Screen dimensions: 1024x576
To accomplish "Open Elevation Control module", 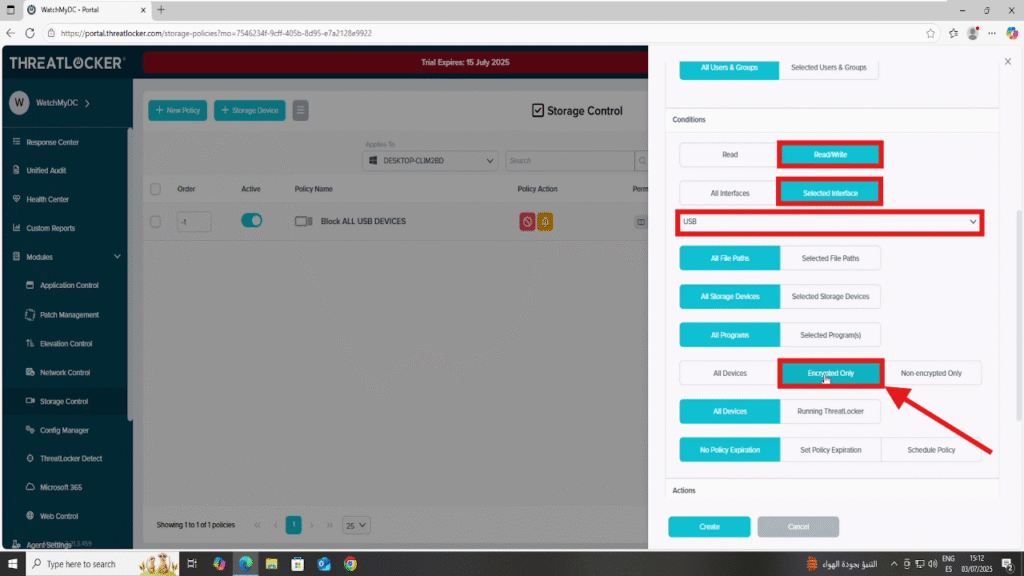I will [x=65, y=344].
